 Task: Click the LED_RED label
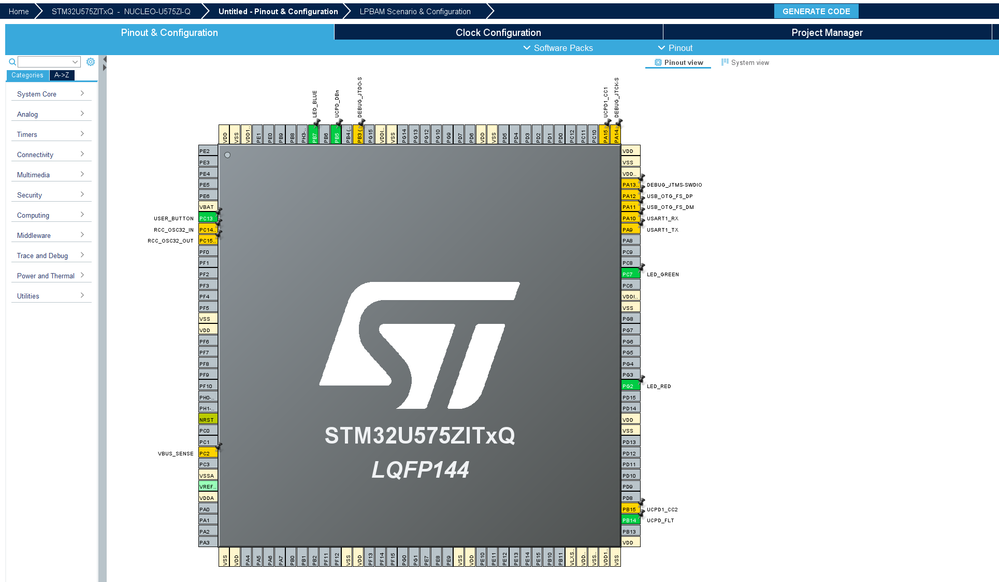[659, 386]
